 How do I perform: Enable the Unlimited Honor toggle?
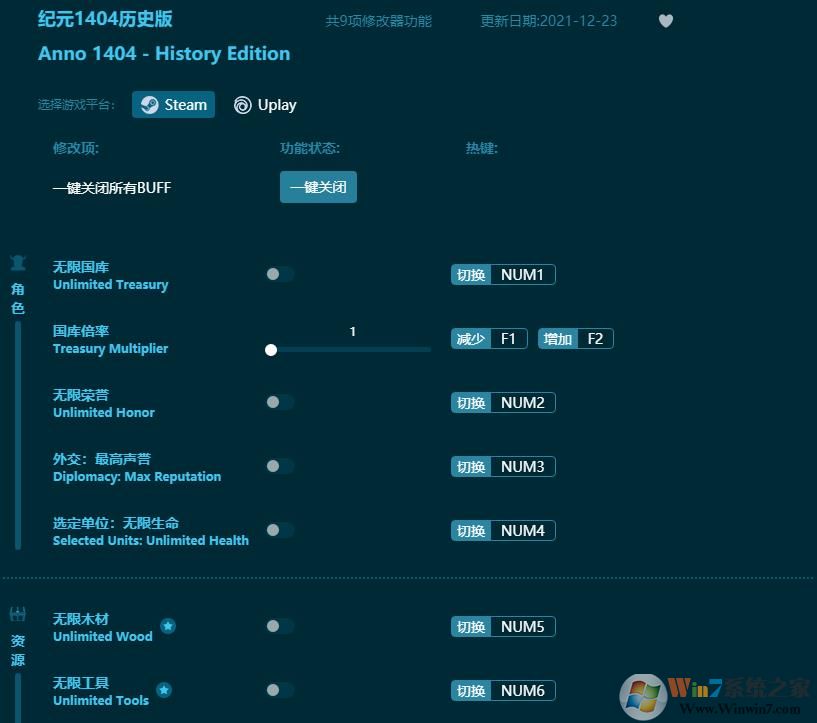click(x=280, y=402)
